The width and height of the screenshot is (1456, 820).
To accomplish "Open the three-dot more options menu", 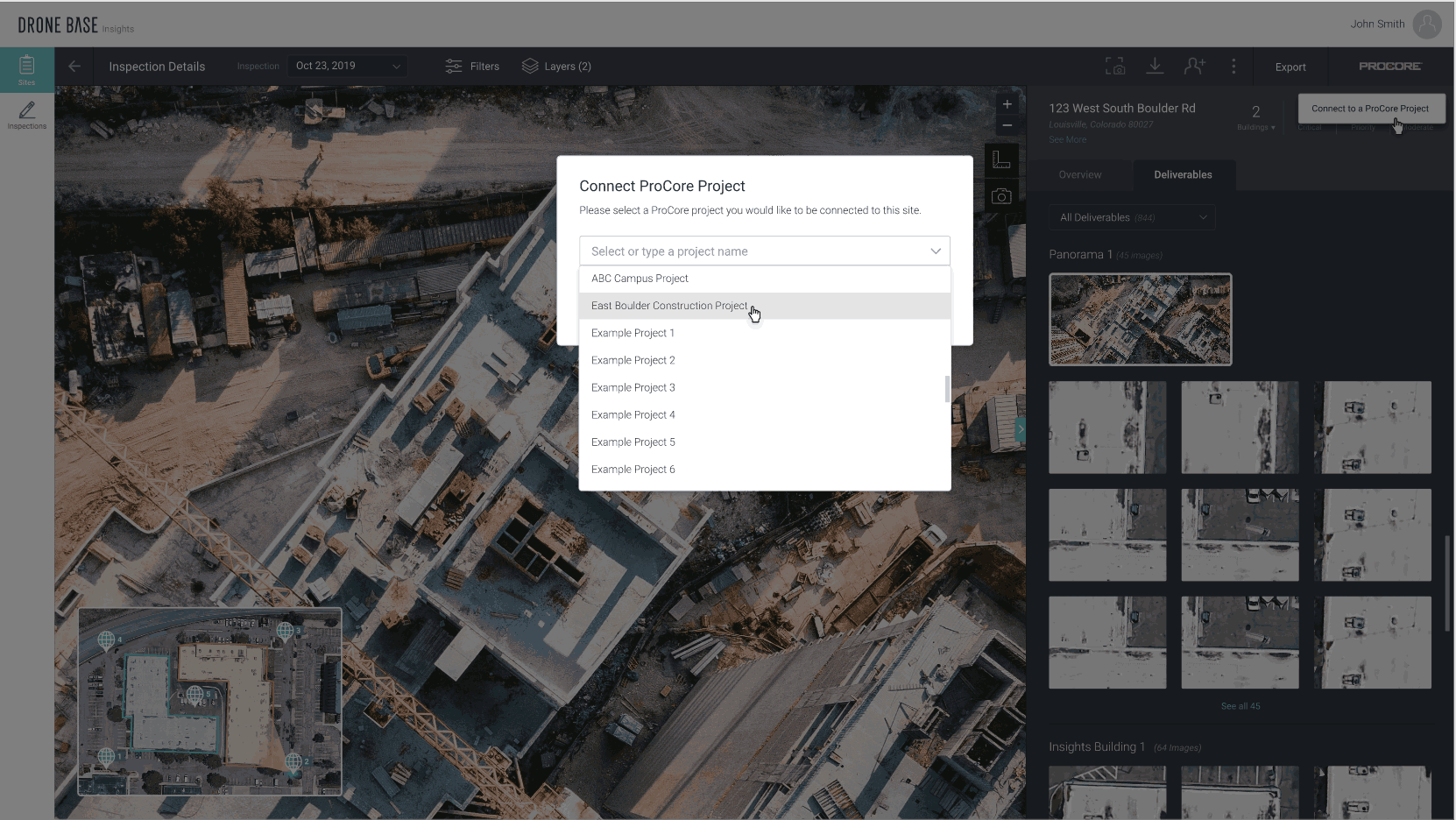I will coord(1233,67).
